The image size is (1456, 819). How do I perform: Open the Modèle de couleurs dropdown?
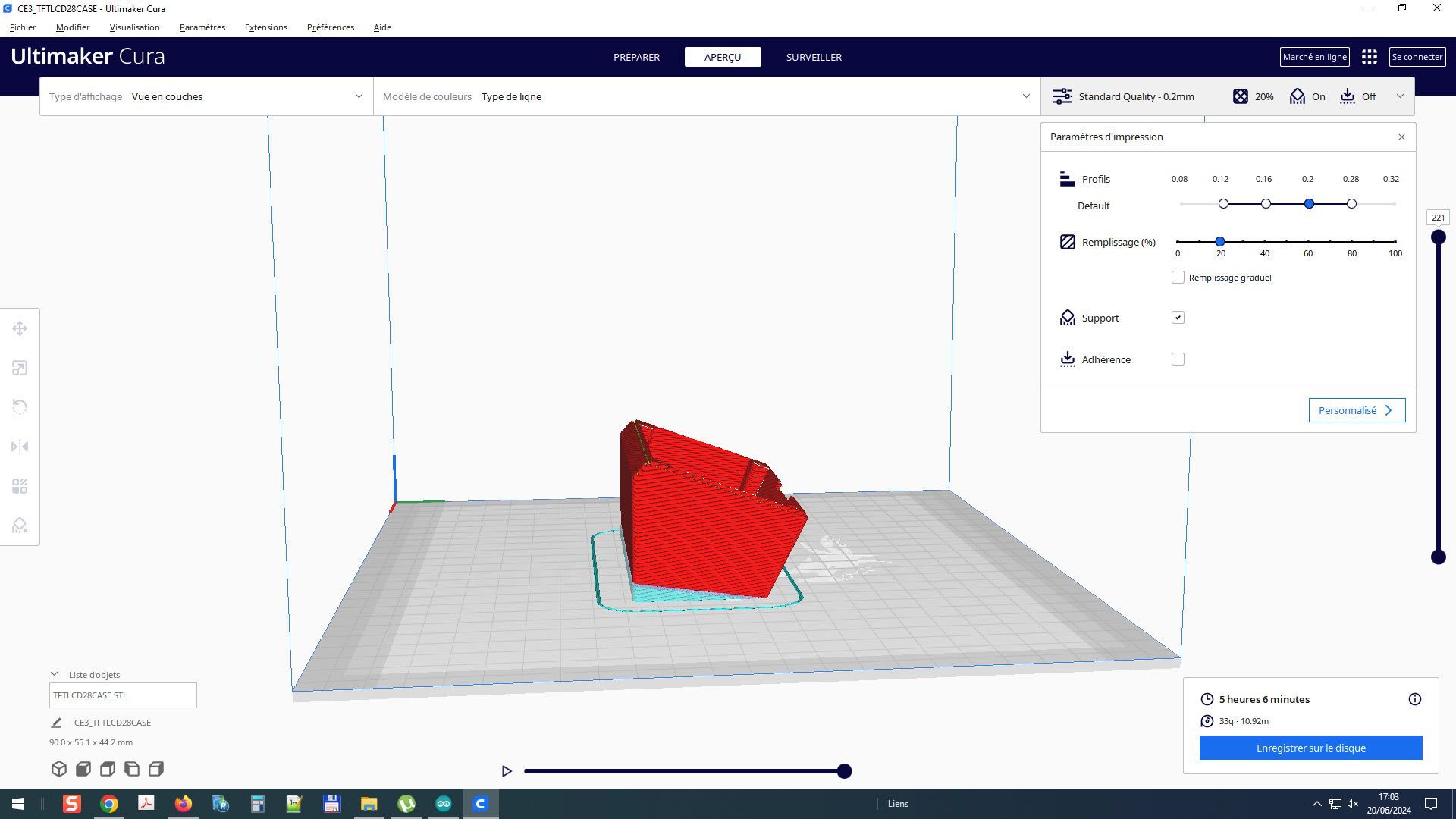tap(707, 96)
